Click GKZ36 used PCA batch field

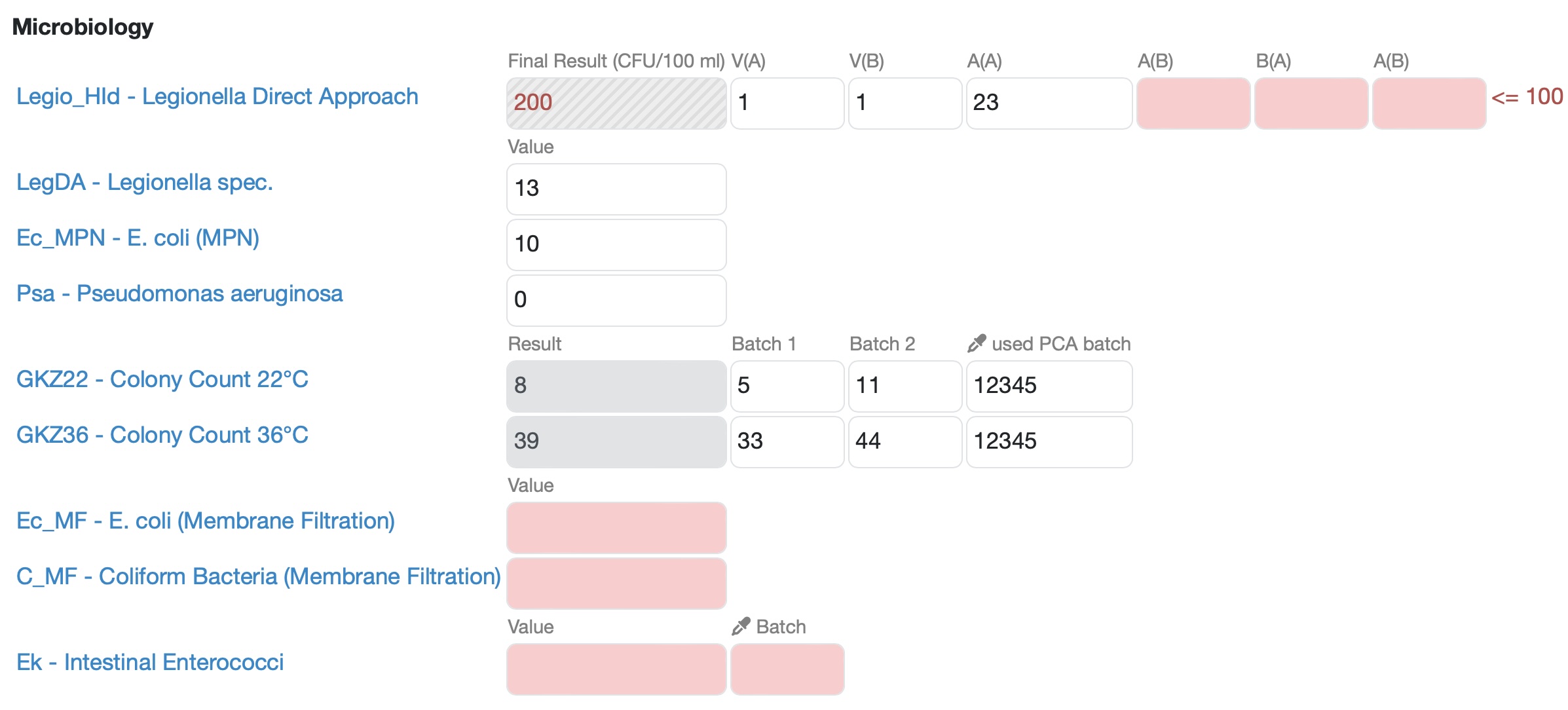pos(1049,441)
